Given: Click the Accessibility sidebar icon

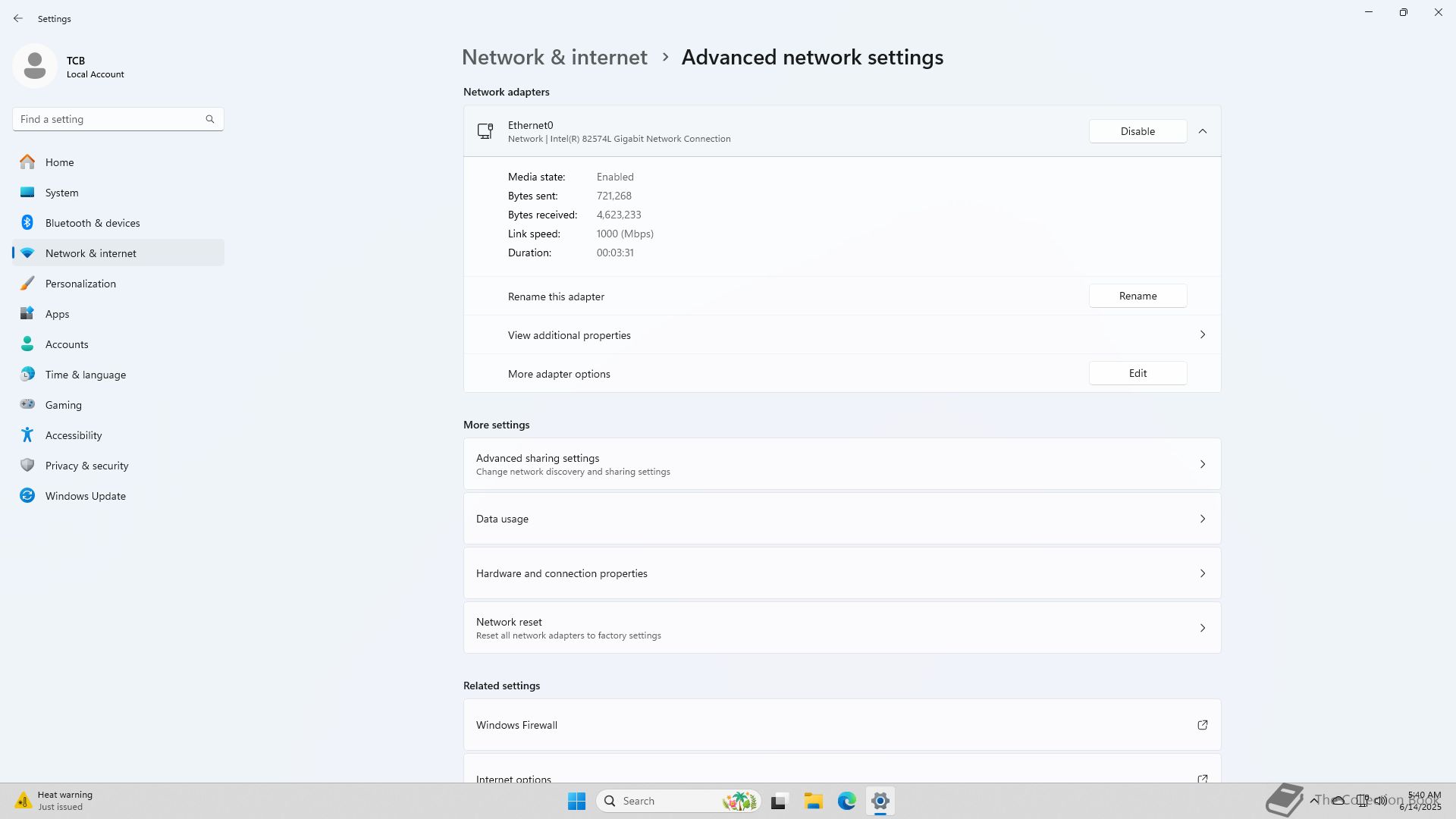Looking at the screenshot, I should click(x=27, y=435).
